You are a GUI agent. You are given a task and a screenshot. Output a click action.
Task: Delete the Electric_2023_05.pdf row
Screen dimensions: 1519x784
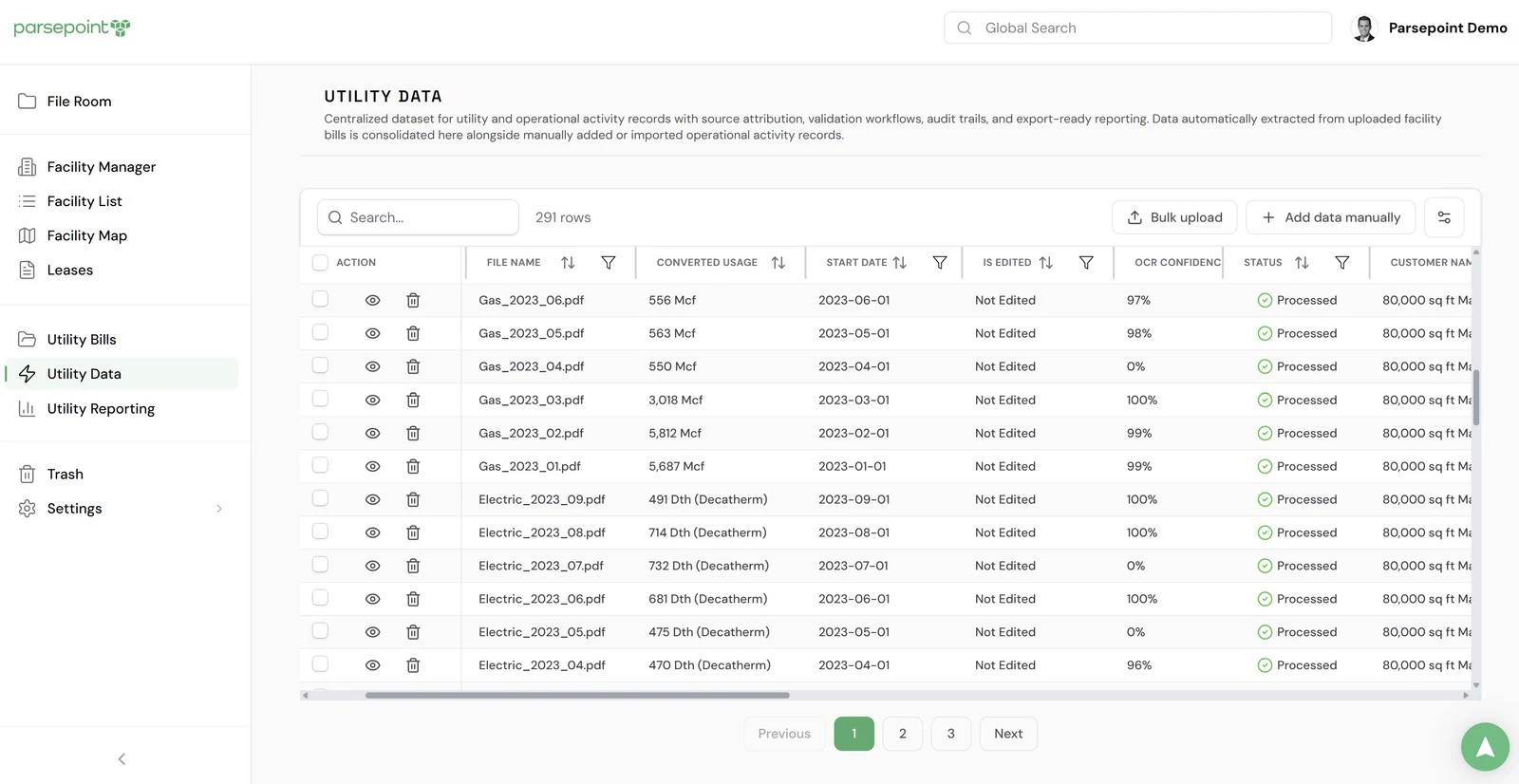413,632
